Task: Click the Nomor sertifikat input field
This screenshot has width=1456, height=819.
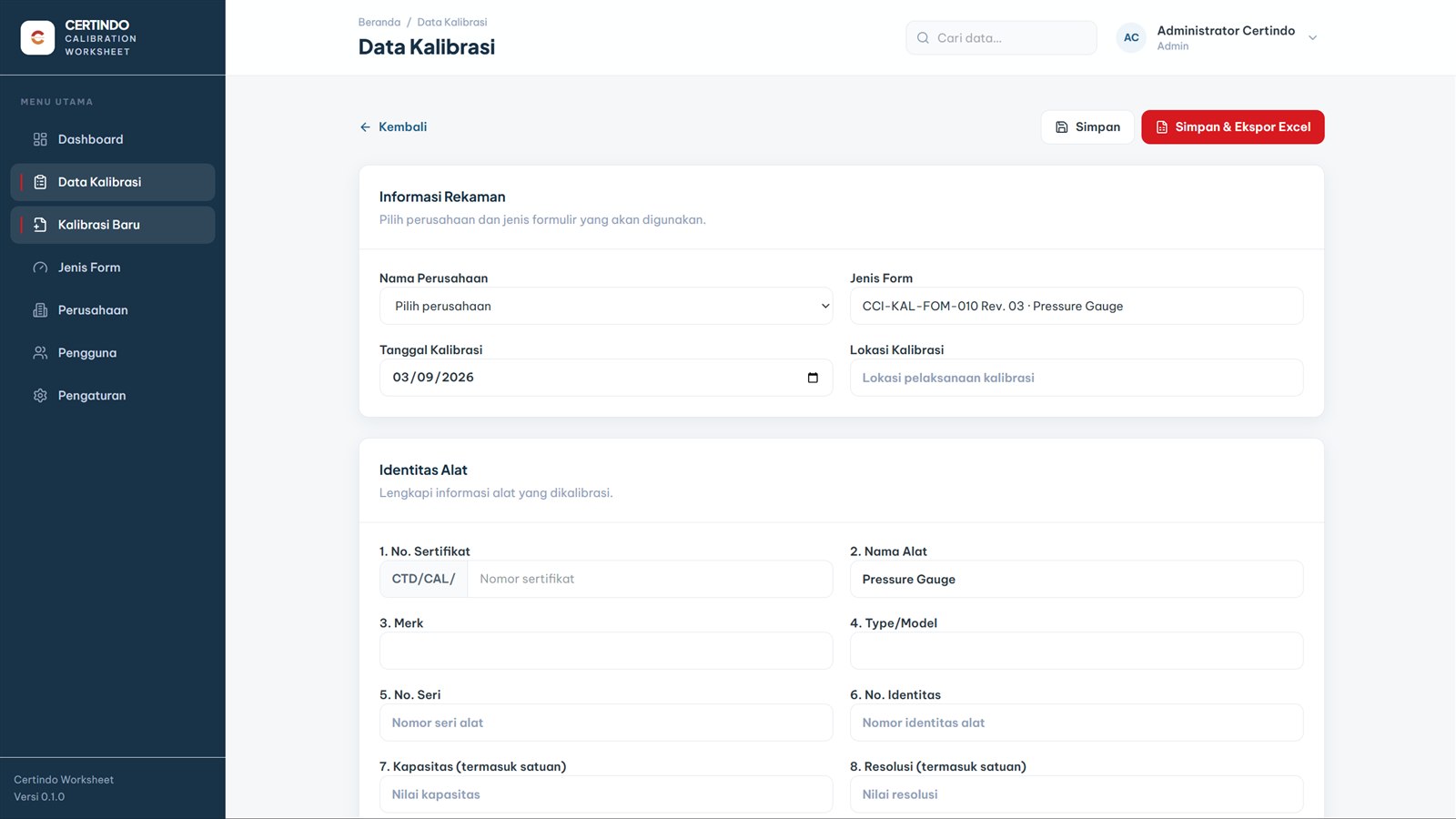Action: point(650,579)
